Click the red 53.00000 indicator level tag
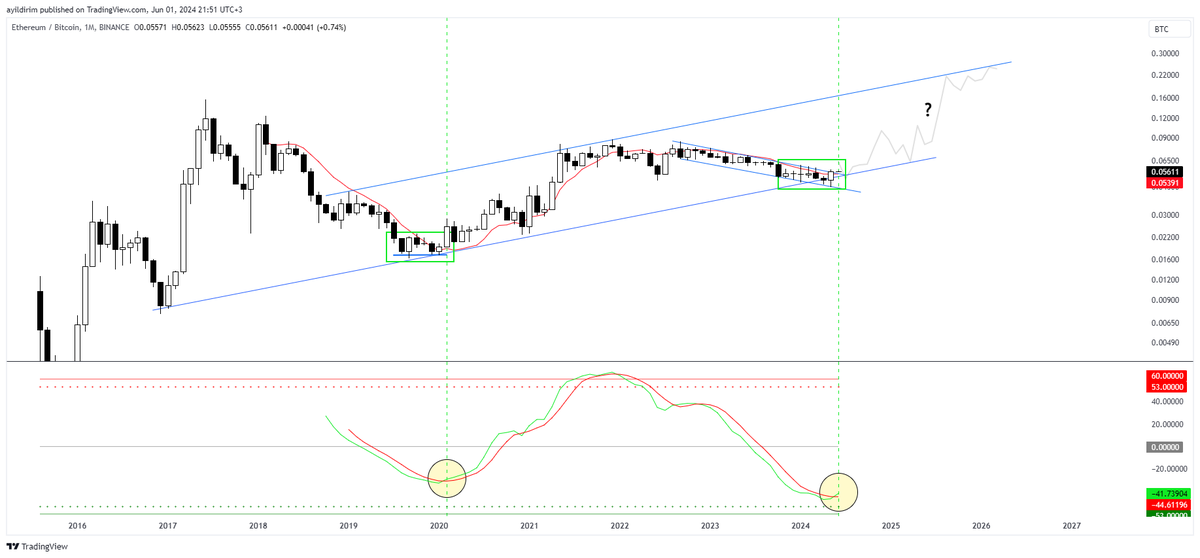 tap(1166, 387)
